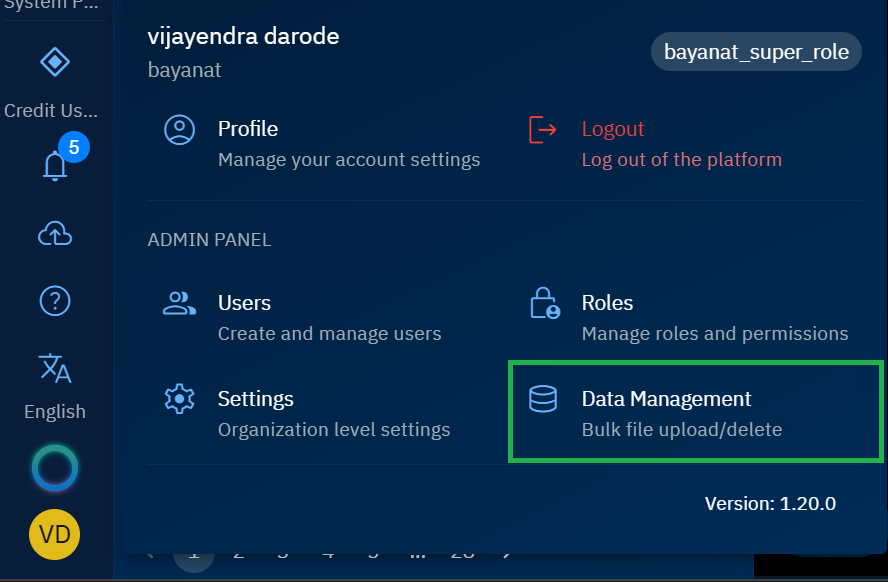Click Logout to leave the platform
Screen dimensions: 888x582
coord(612,129)
